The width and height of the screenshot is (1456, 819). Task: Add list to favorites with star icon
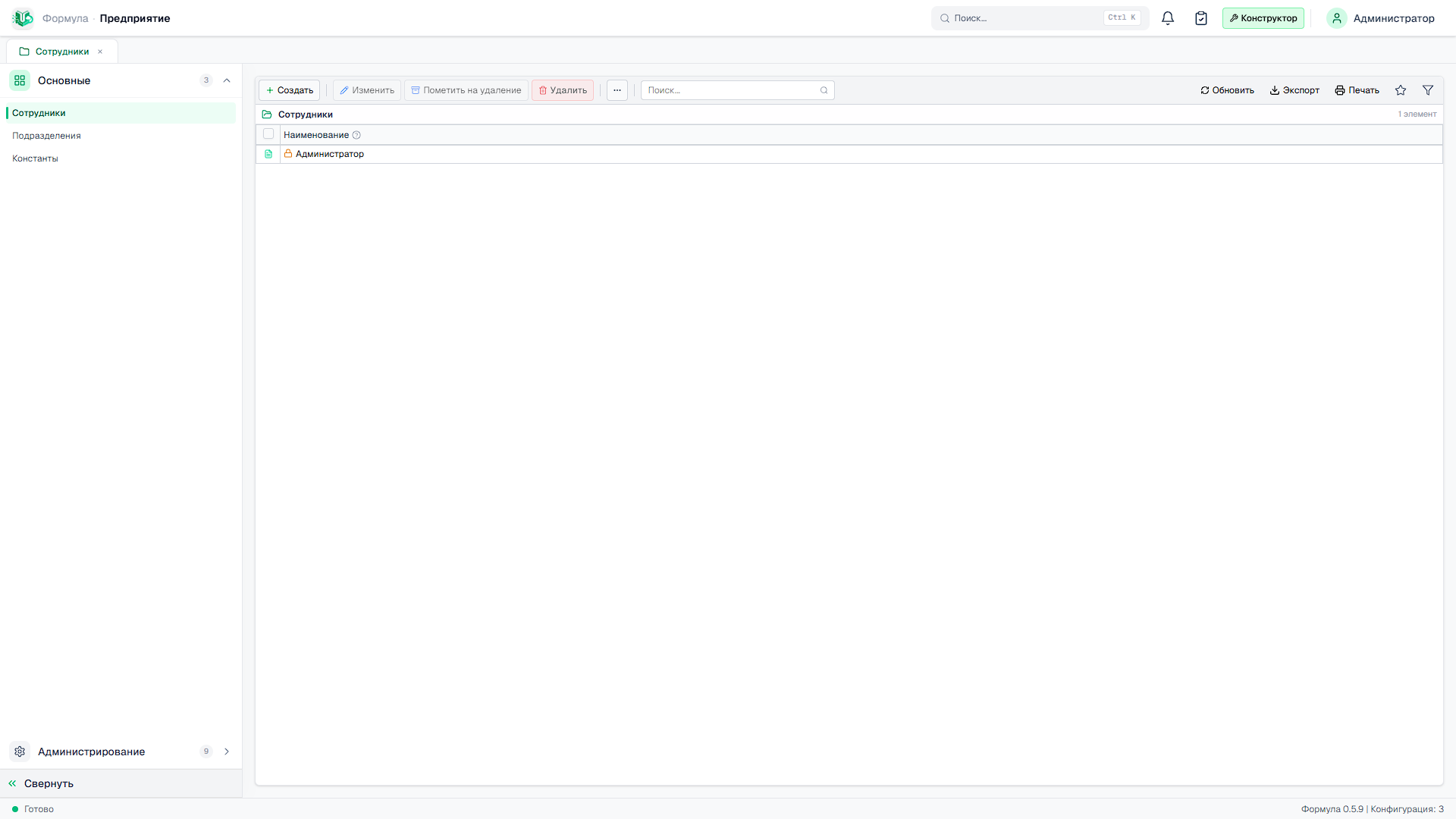click(1401, 90)
